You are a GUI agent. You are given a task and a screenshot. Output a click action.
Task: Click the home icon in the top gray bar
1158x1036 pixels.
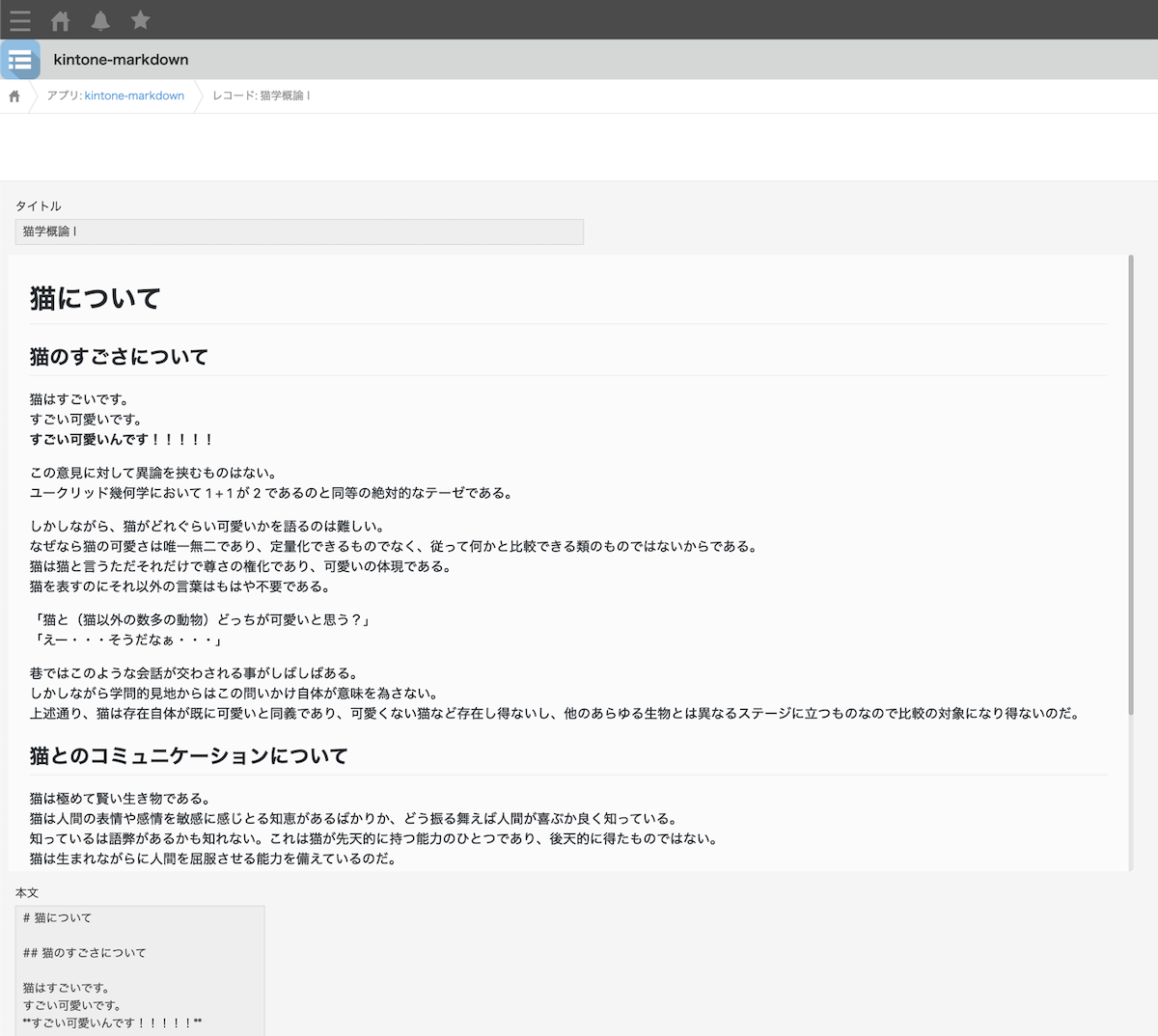59,20
